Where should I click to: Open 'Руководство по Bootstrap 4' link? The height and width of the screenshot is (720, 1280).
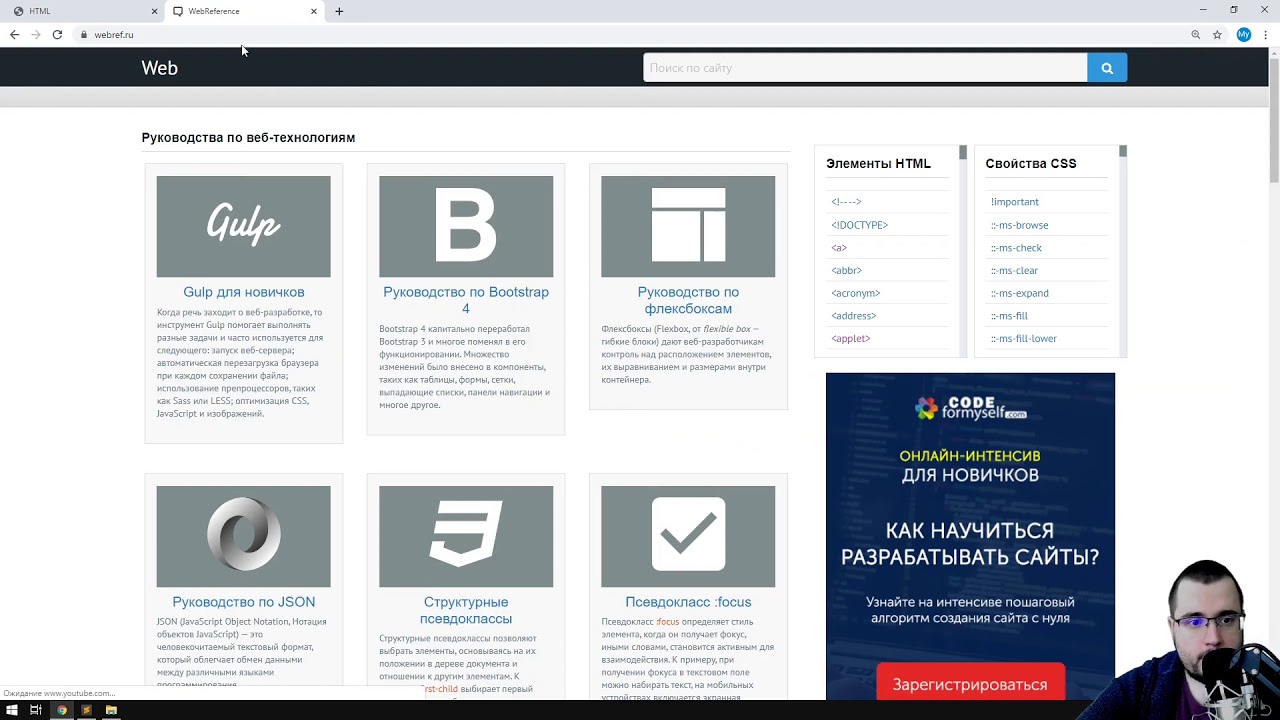[x=466, y=300]
